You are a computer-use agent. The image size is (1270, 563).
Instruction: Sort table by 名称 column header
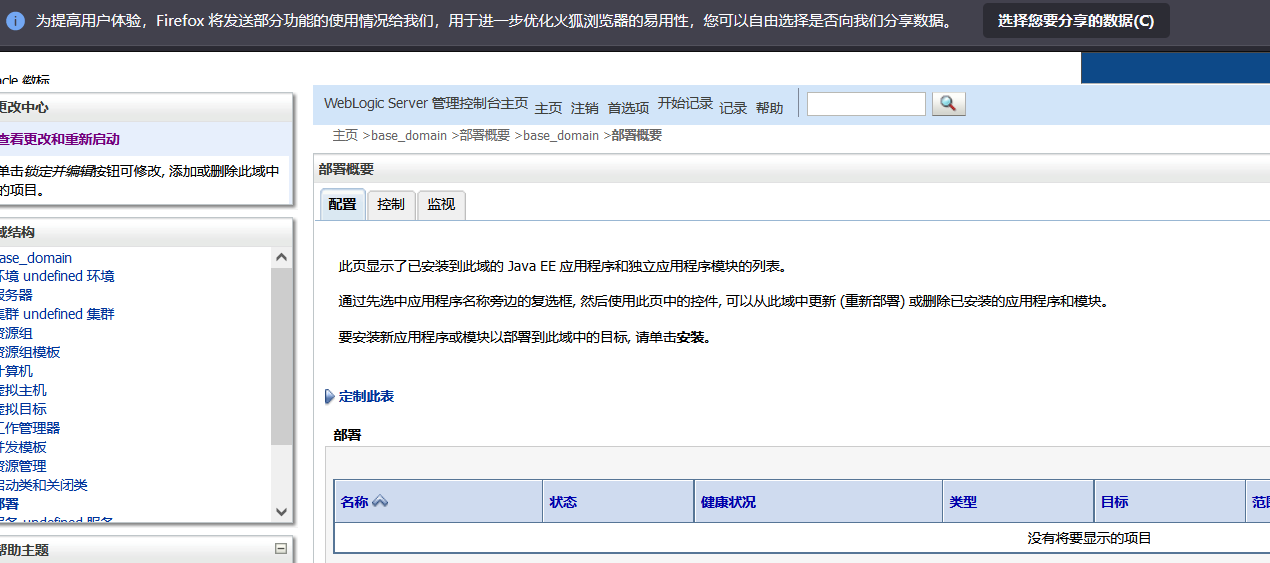[354, 502]
